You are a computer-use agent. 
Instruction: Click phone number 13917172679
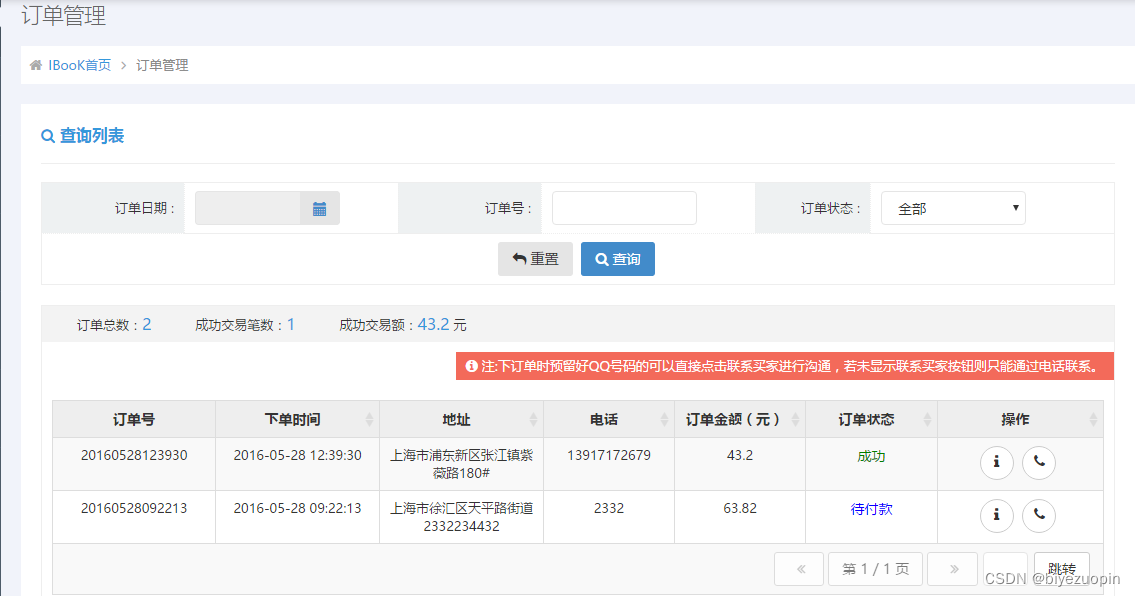pos(609,456)
